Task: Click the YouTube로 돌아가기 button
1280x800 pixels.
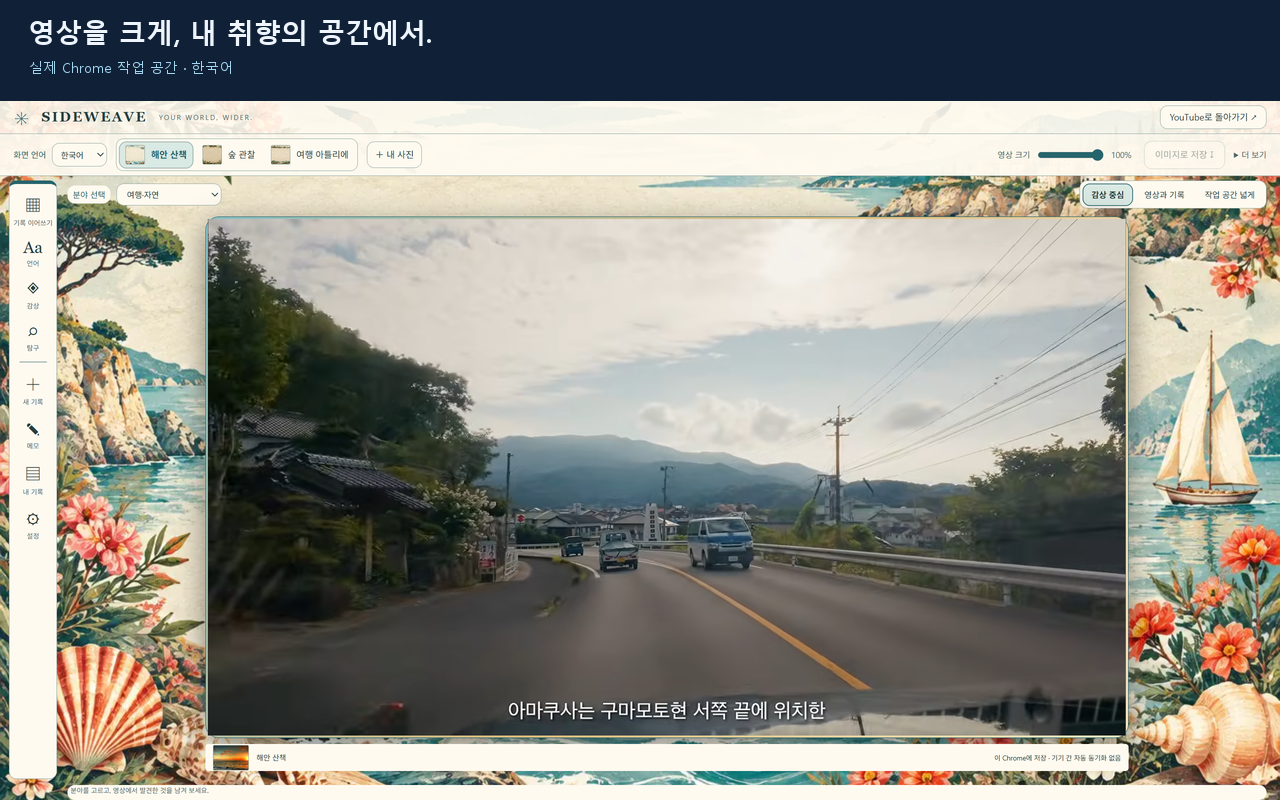Action: [x=1213, y=117]
